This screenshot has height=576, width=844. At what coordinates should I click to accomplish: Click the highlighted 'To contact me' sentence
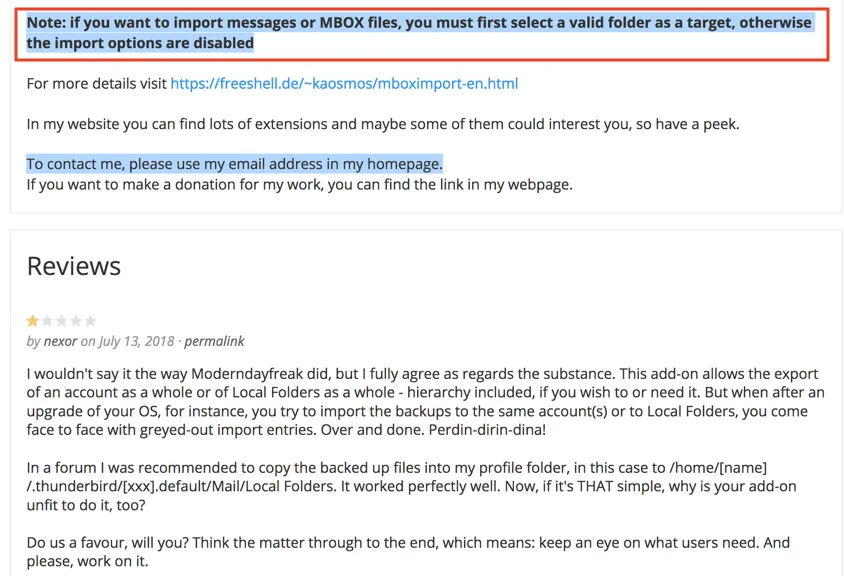pos(234,164)
